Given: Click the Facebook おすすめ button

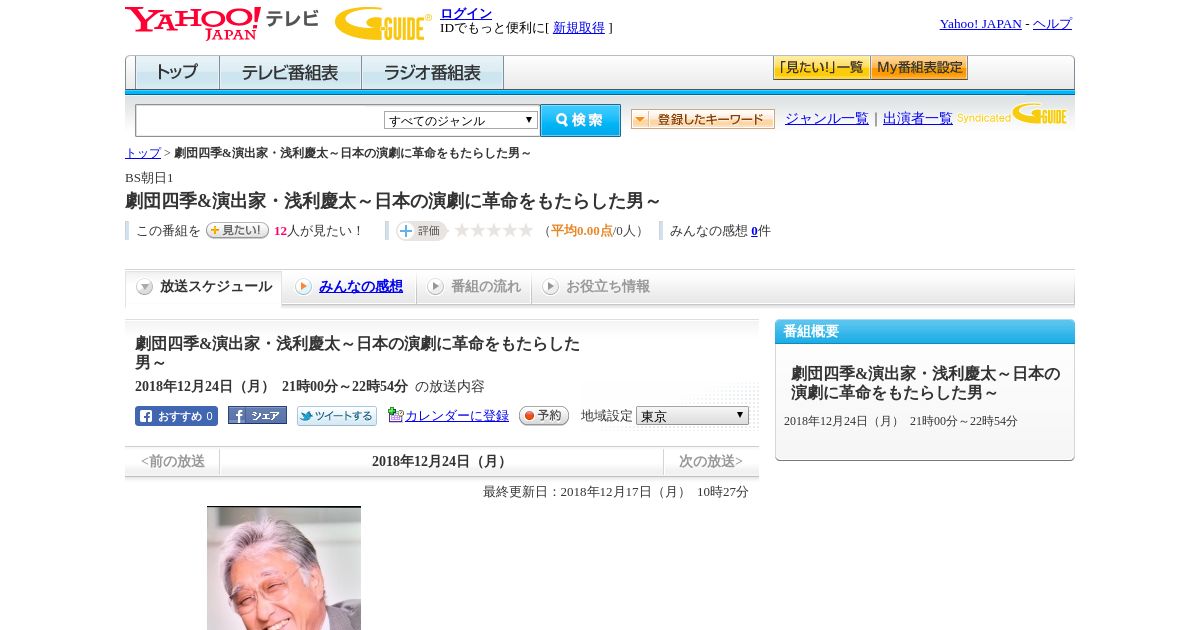Looking at the screenshot, I should [x=176, y=416].
